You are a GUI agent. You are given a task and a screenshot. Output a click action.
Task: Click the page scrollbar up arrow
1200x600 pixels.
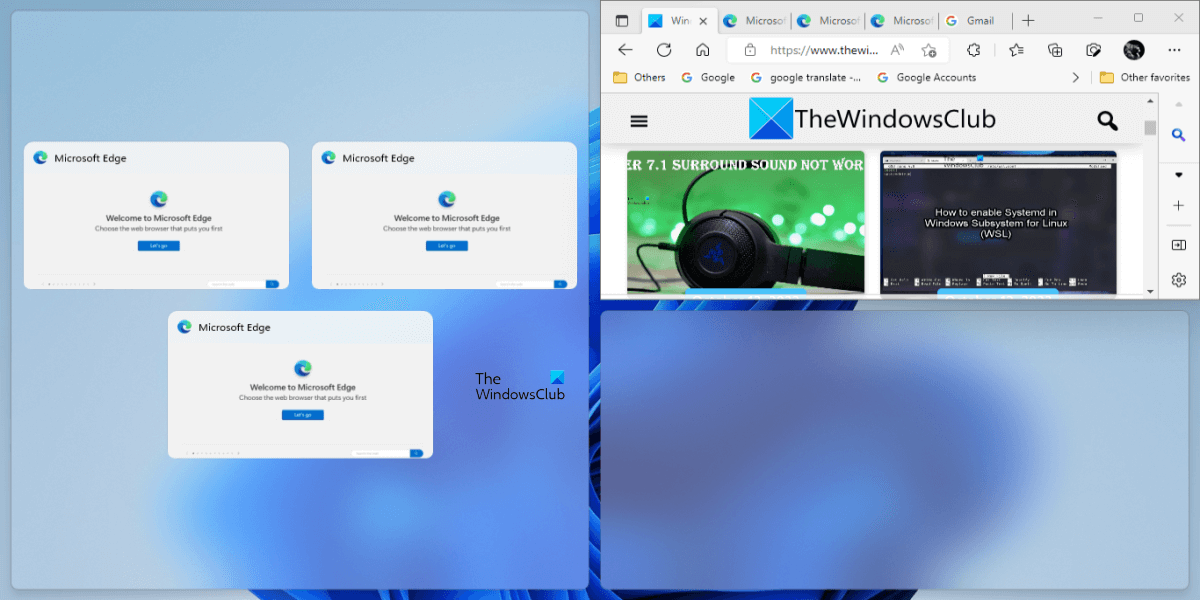[x=1150, y=102]
